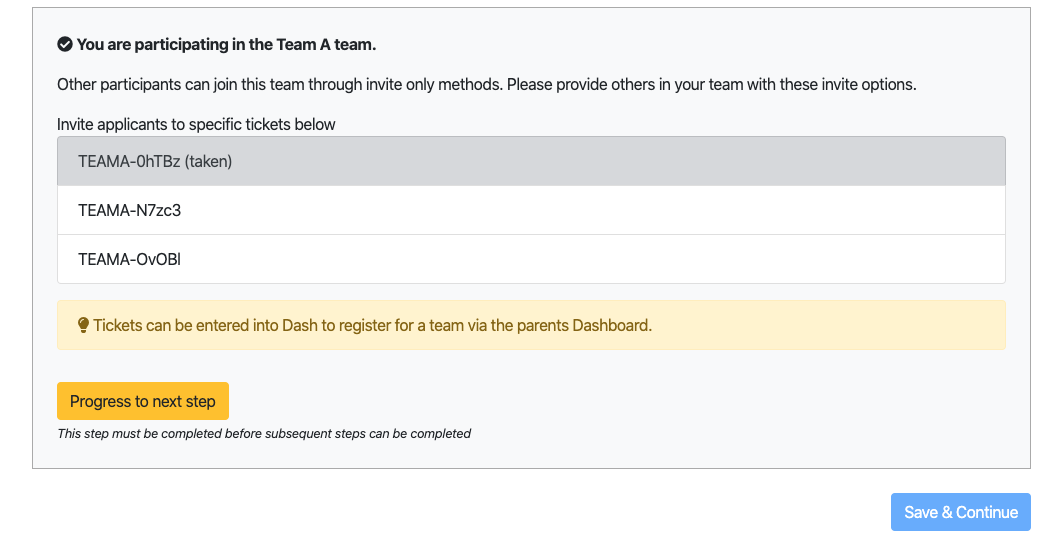The width and height of the screenshot is (1043, 537).
Task: Select invite ticket TEAMA-N7zc3
Action: (531, 210)
